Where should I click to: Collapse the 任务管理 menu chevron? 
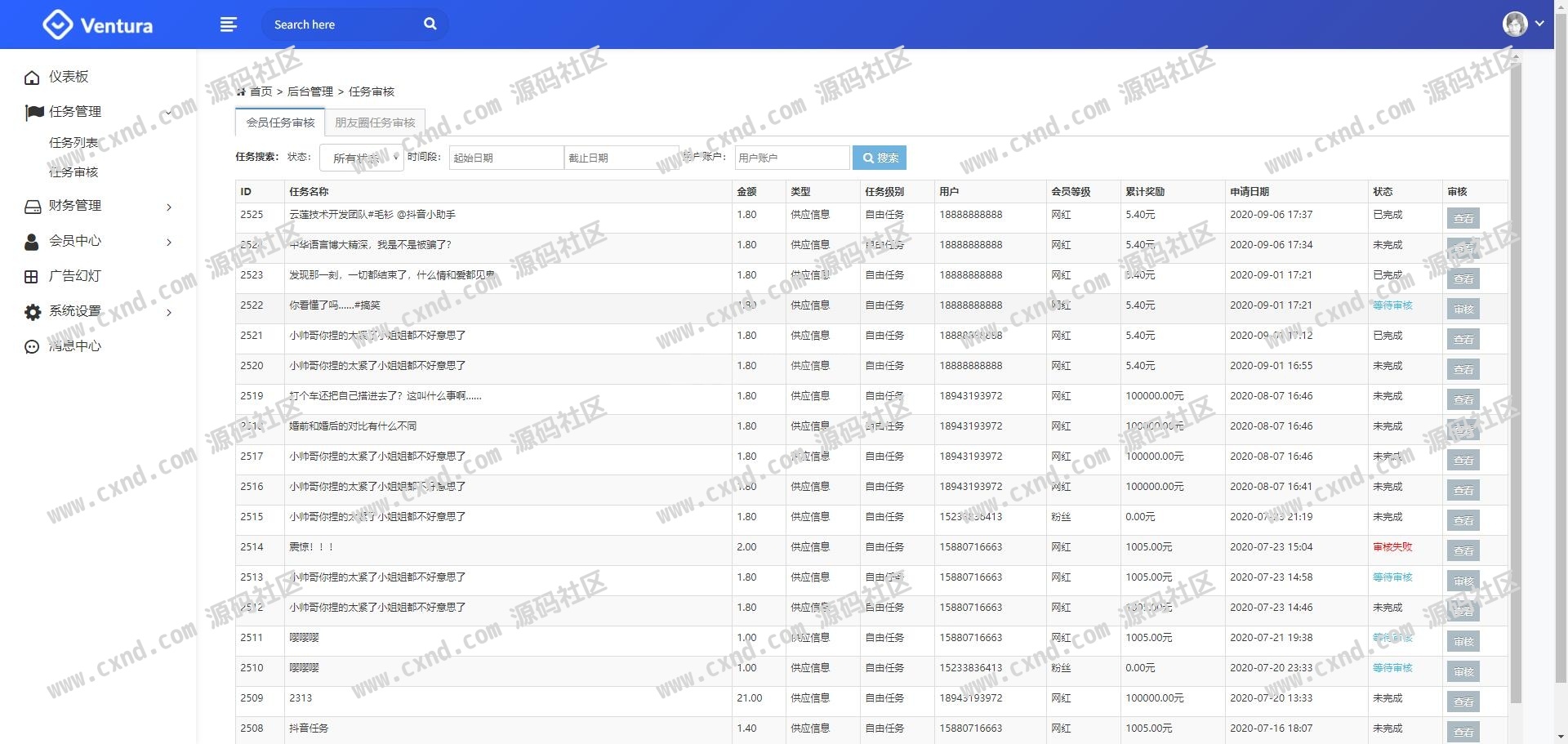[x=169, y=113]
